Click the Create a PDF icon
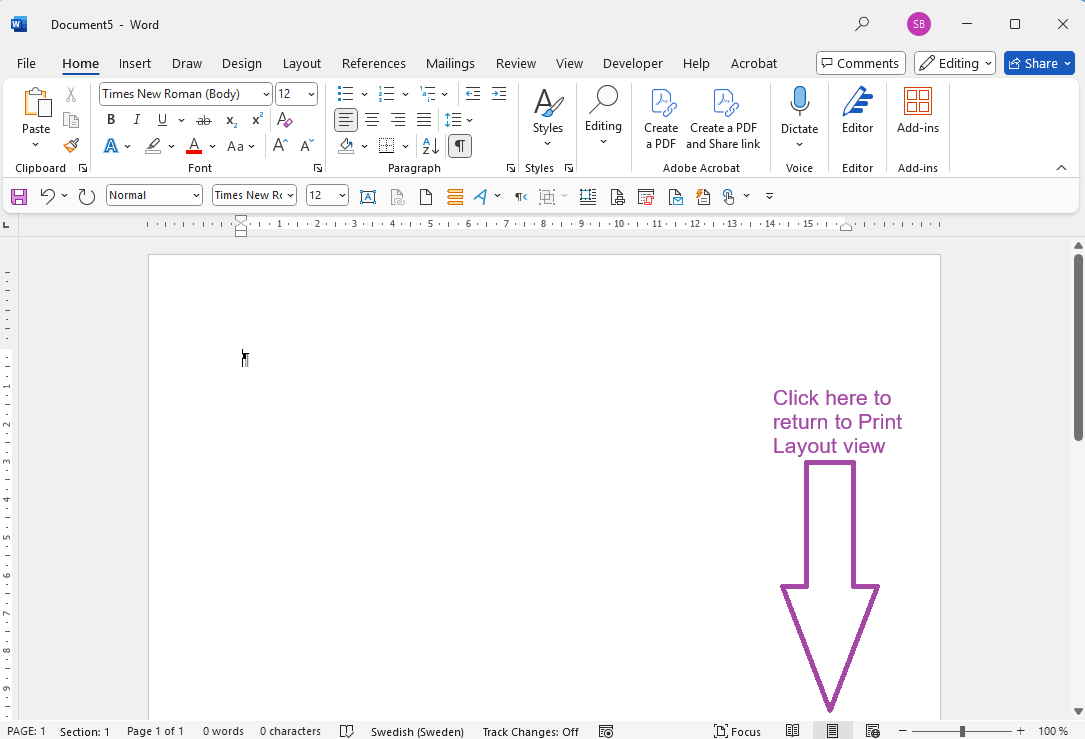The image size is (1085, 739). [x=662, y=118]
